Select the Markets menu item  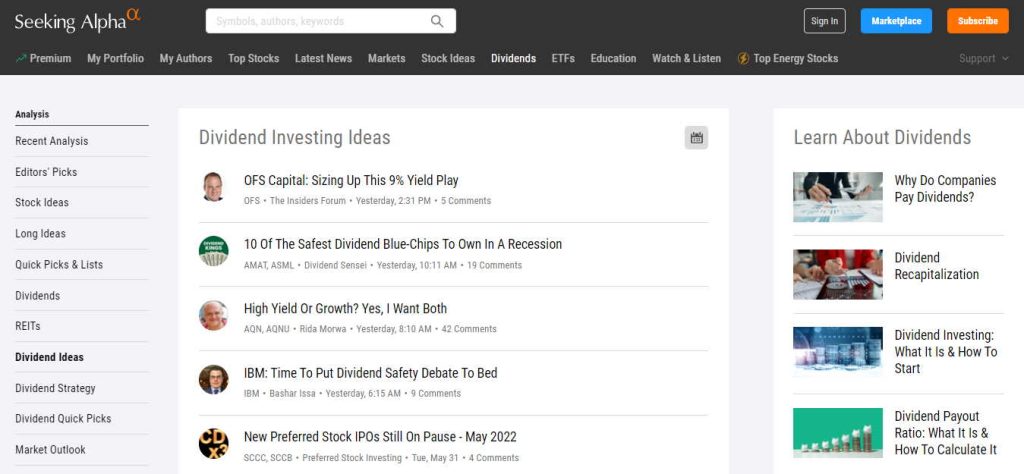pos(387,59)
